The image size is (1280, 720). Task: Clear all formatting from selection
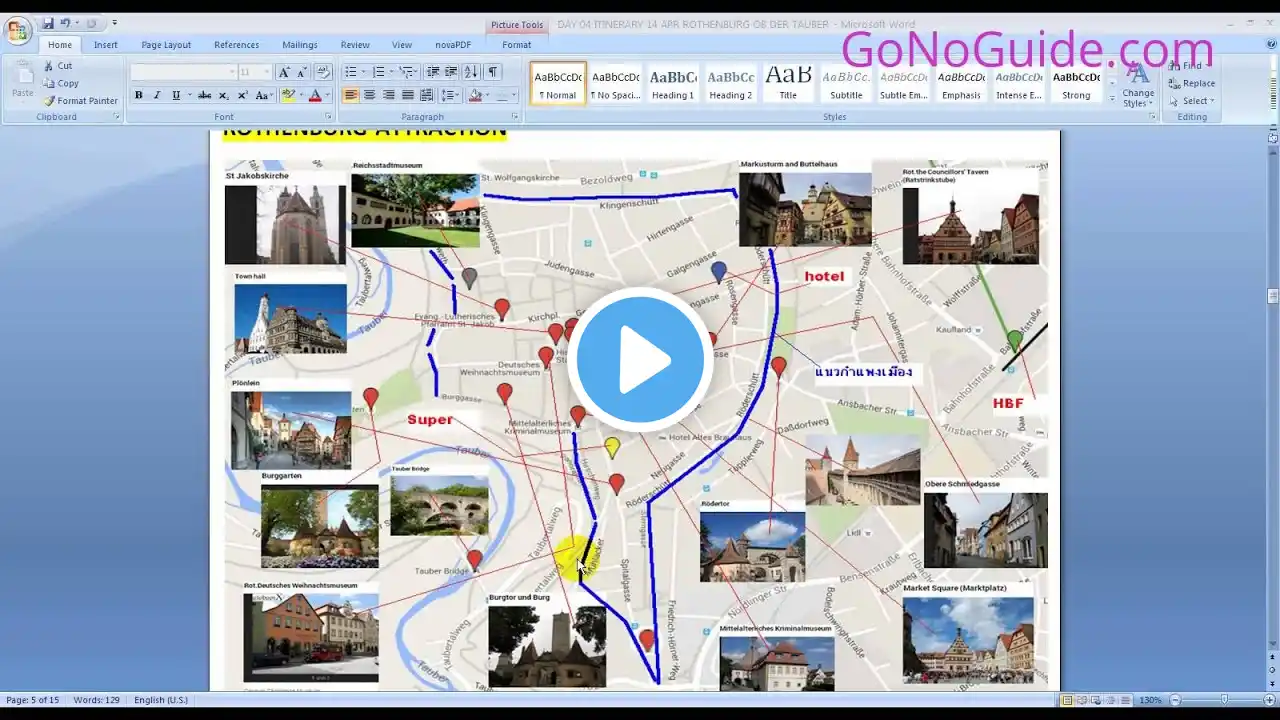point(322,72)
